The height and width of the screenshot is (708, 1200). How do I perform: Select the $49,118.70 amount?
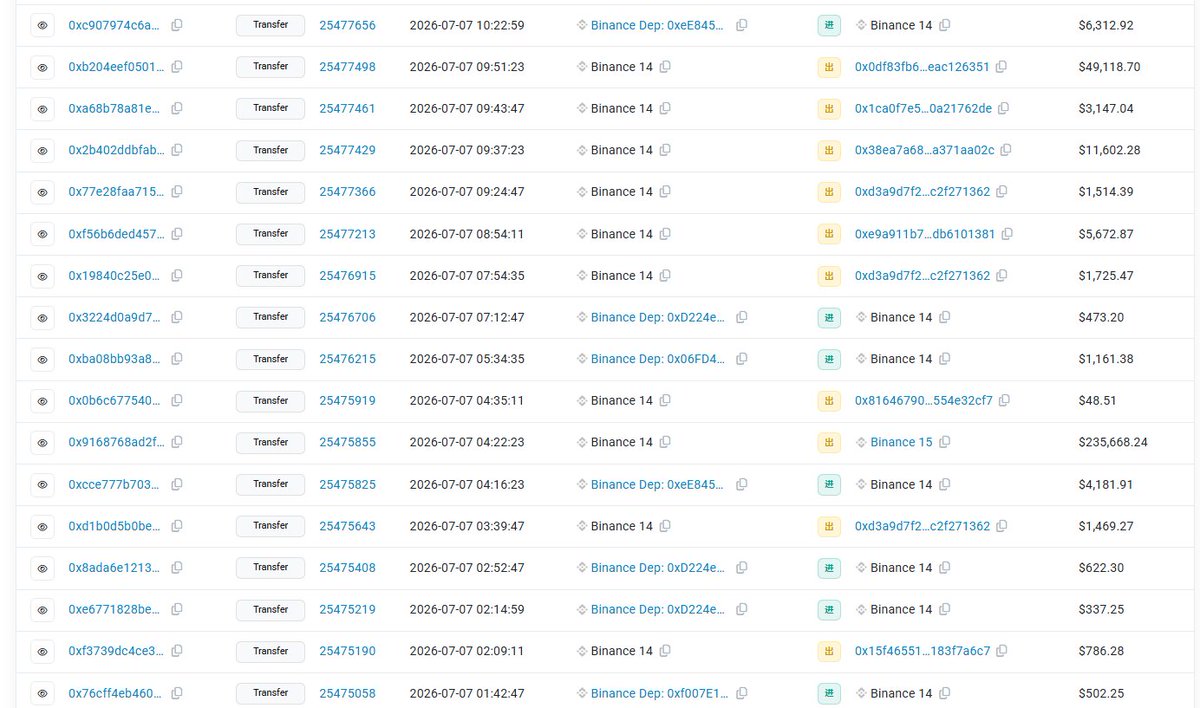pyautogui.click(x=1109, y=67)
